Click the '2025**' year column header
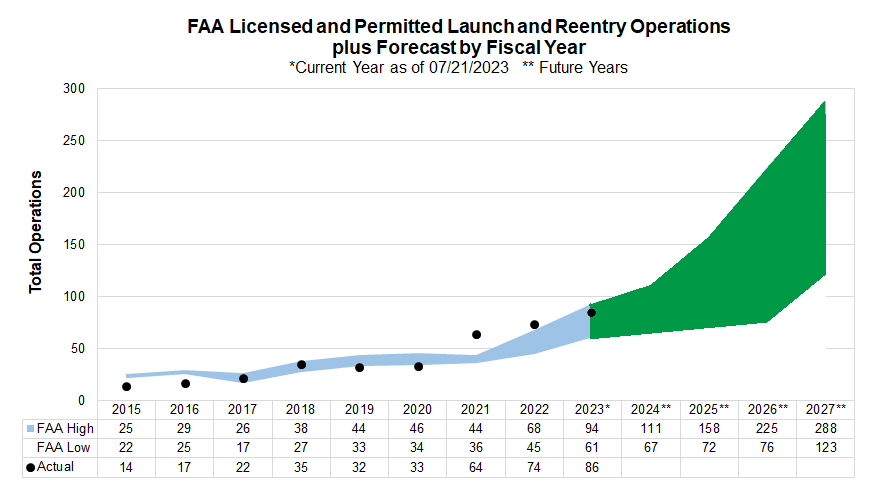 709,410
